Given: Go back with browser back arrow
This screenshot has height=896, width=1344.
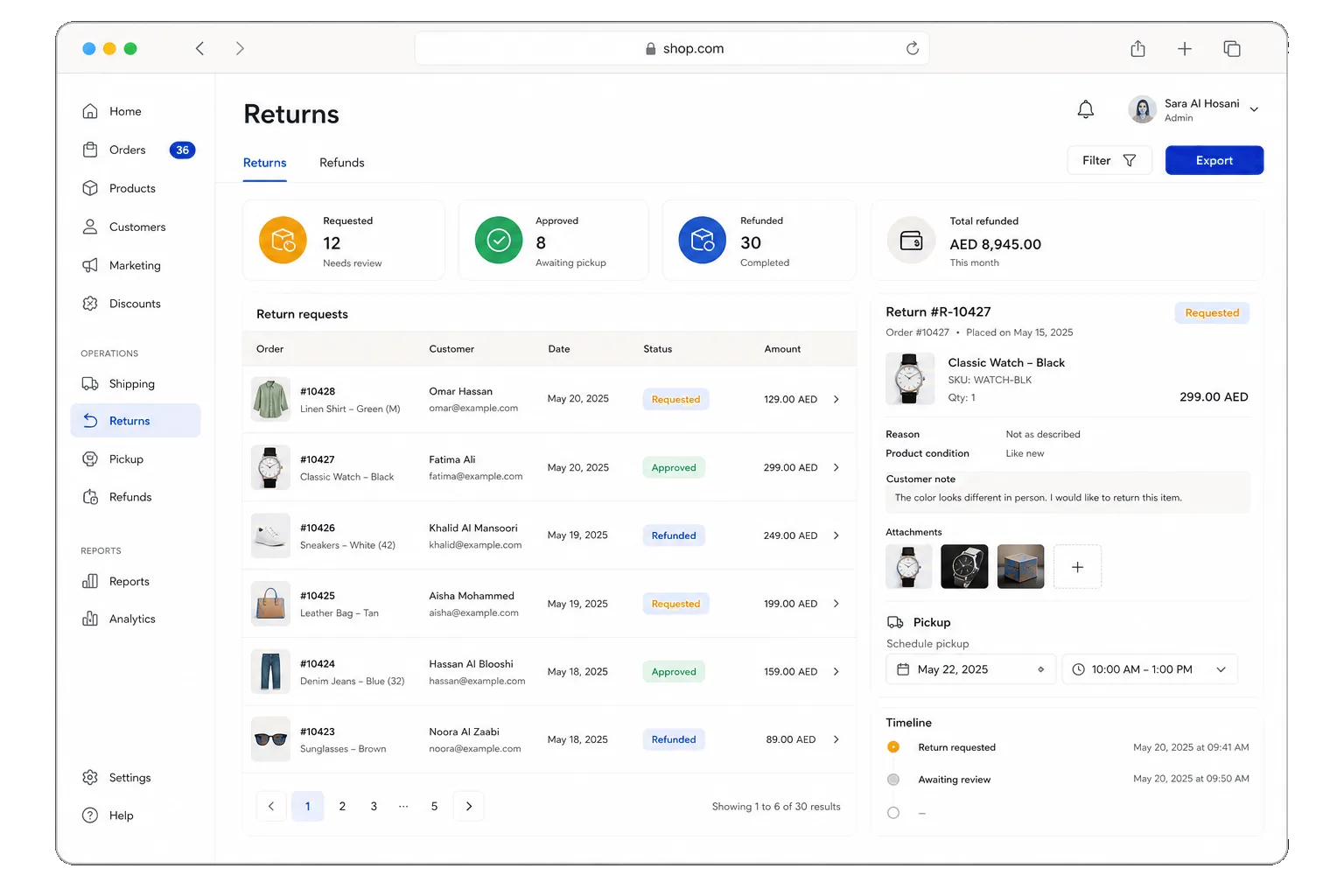Looking at the screenshot, I should tap(199, 48).
